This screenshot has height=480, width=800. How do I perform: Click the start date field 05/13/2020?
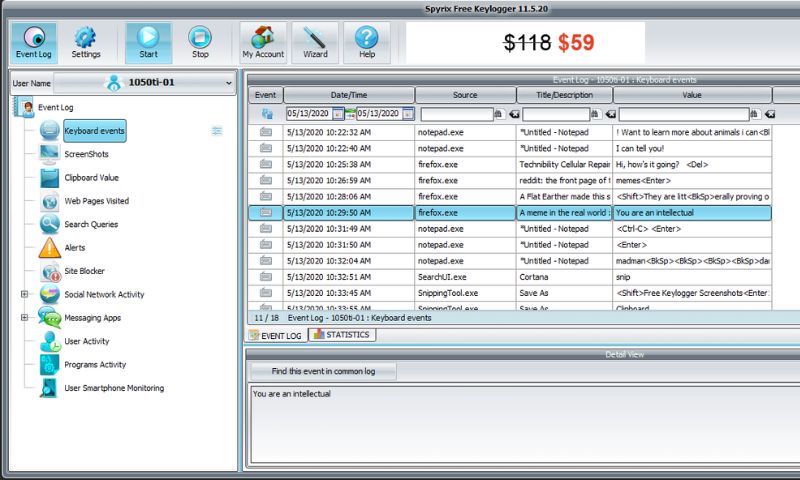[309, 114]
